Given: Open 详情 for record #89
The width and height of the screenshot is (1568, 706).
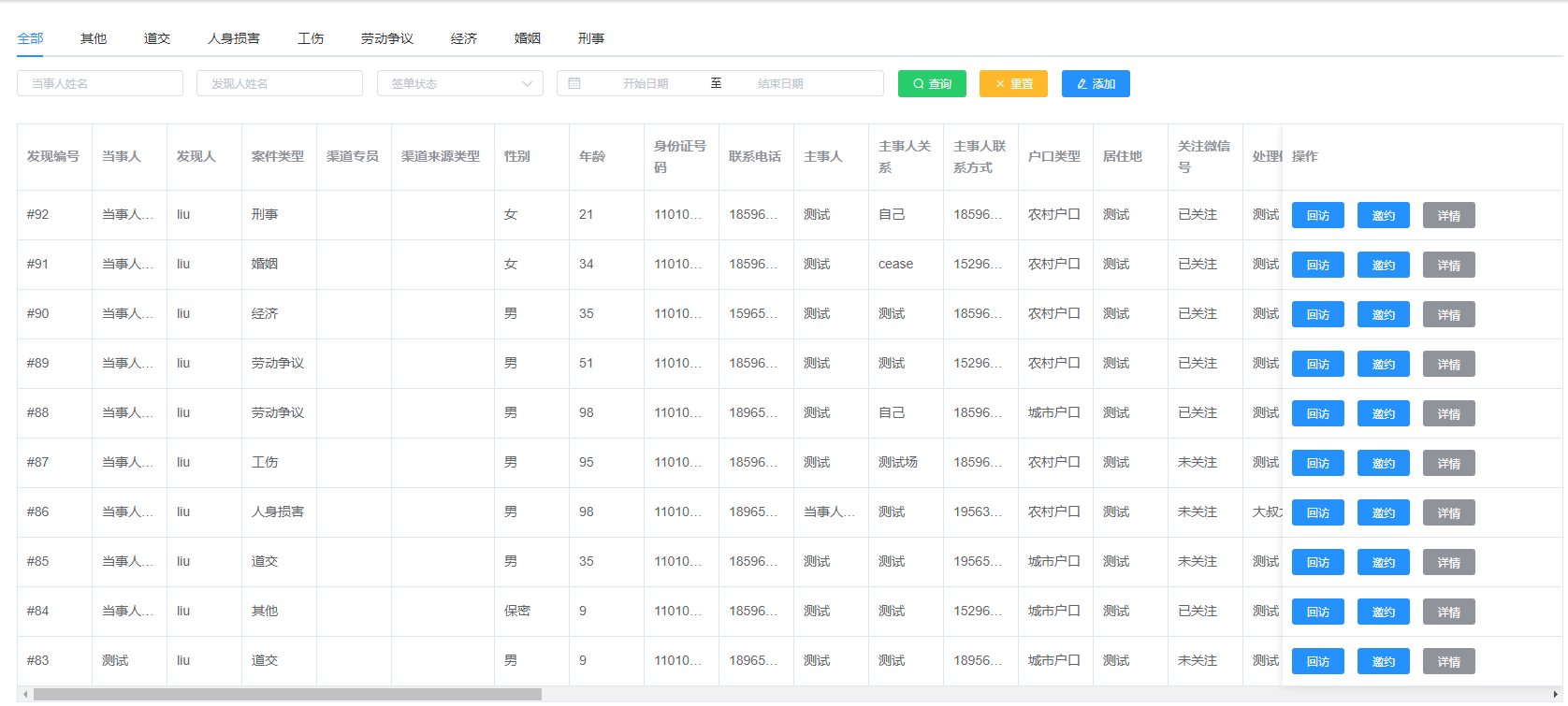Looking at the screenshot, I should point(1449,364).
